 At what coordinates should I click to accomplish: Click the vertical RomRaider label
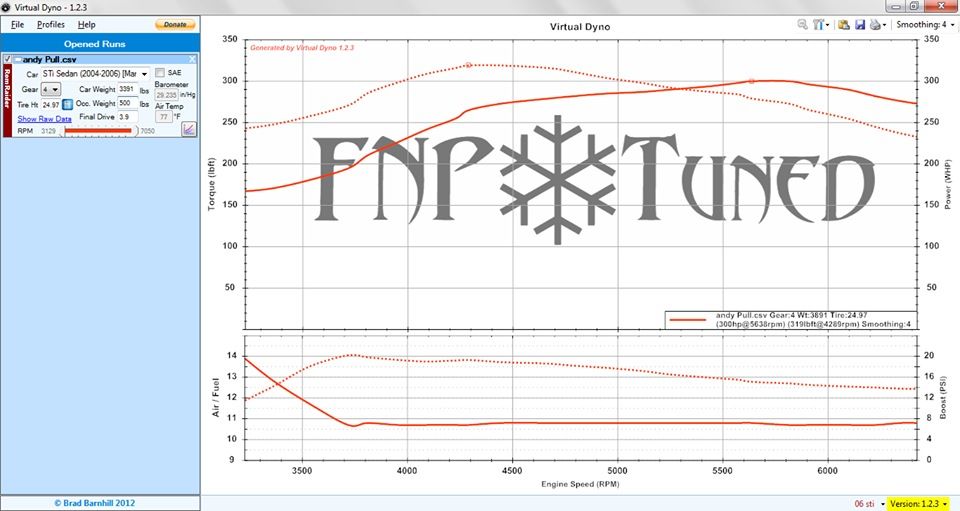[x=7, y=101]
